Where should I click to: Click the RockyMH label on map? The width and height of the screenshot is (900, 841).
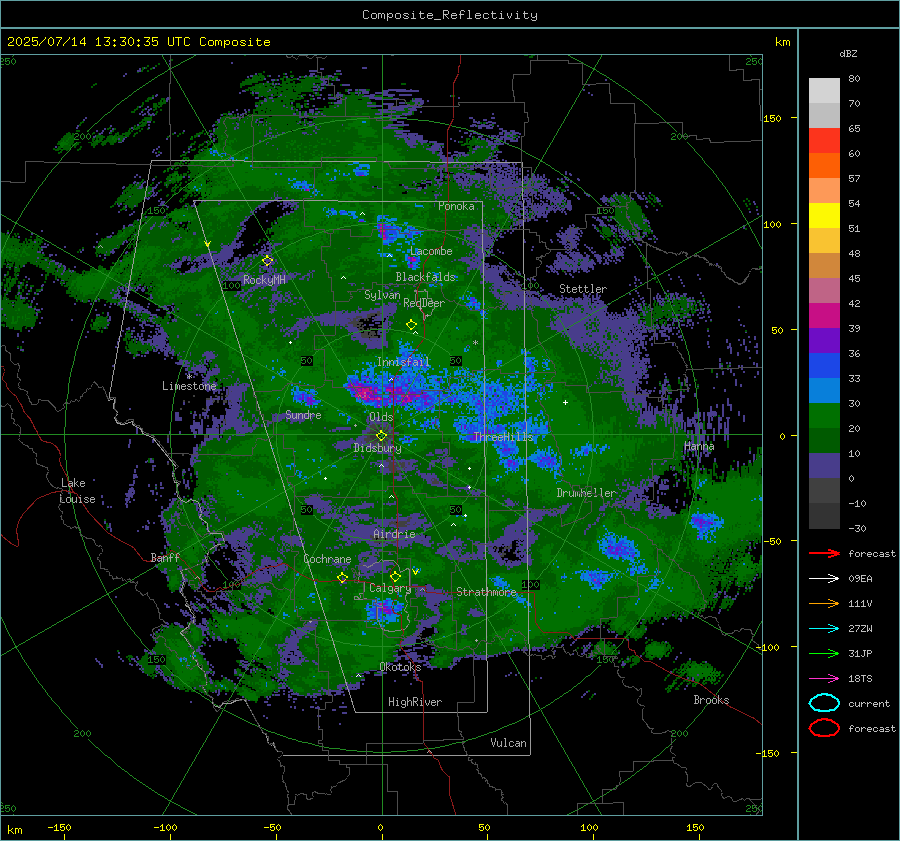(x=264, y=280)
